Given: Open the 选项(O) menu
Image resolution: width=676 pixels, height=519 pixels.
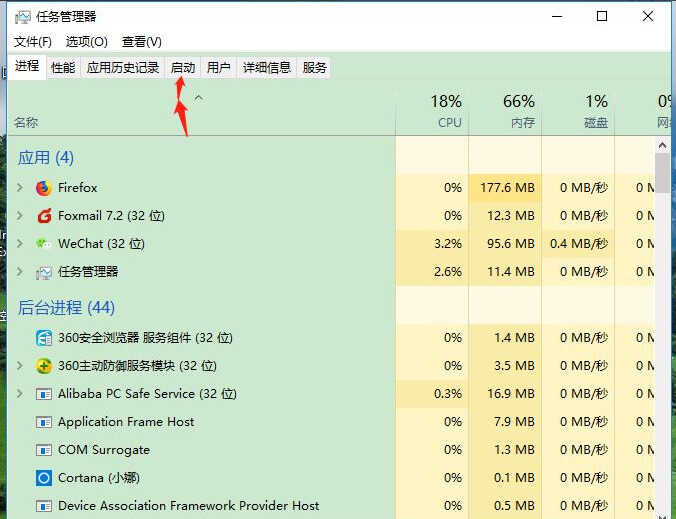Looking at the screenshot, I should pos(87,42).
